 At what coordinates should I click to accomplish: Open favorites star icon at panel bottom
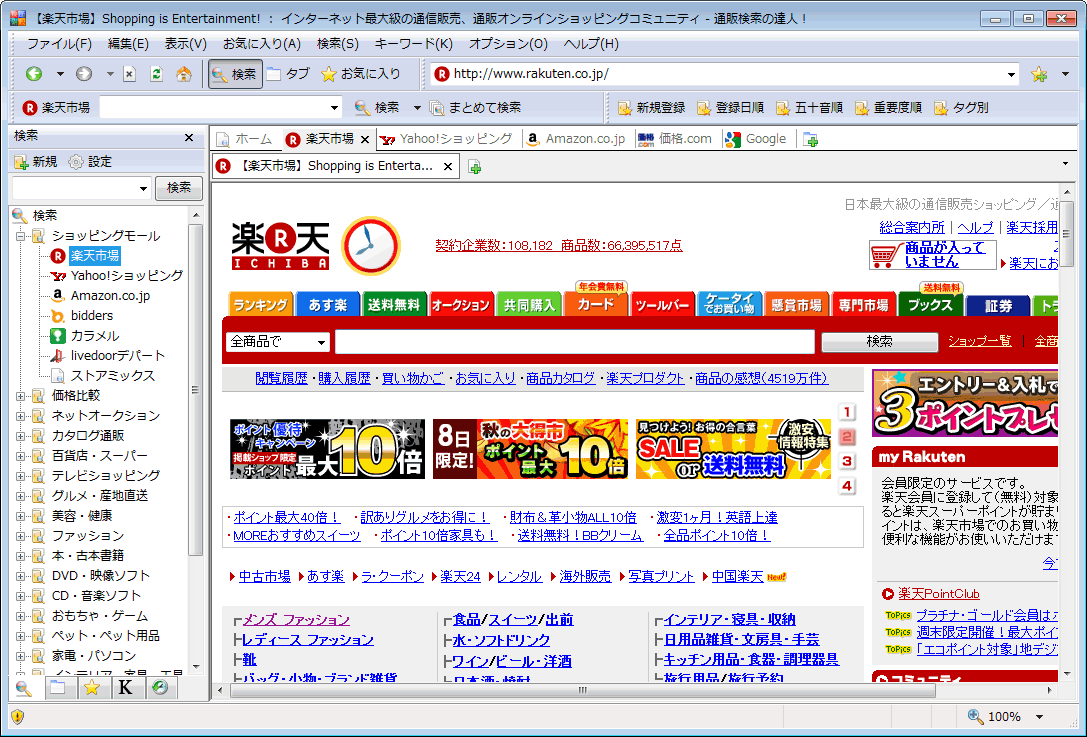92,688
